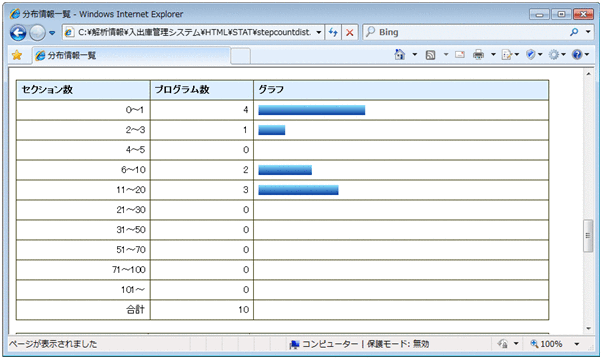
Task: Click the セクション数 column header
Action: point(83,90)
